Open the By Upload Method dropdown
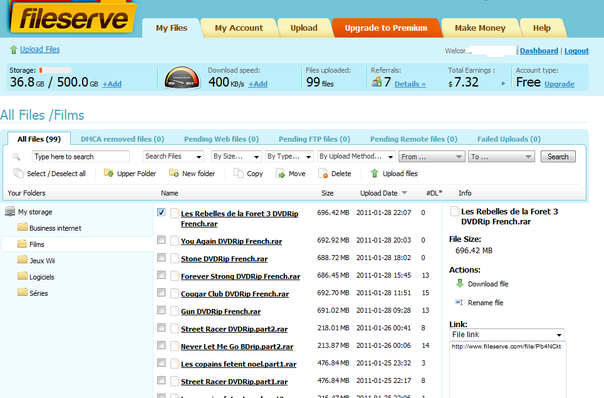 click(x=356, y=156)
